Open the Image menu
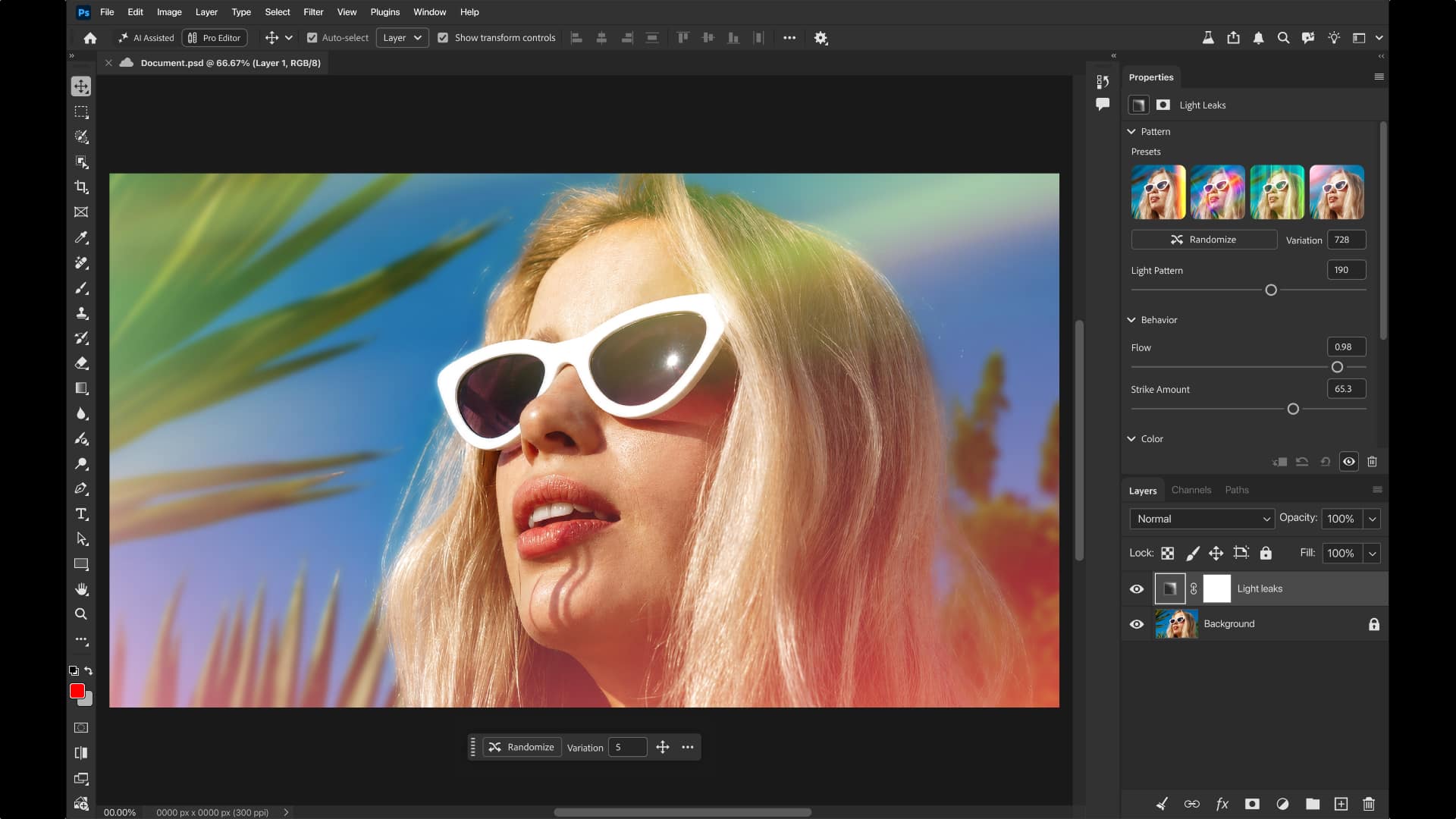Image resolution: width=1456 pixels, height=819 pixels. pyautogui.click(x=169, y=12)
